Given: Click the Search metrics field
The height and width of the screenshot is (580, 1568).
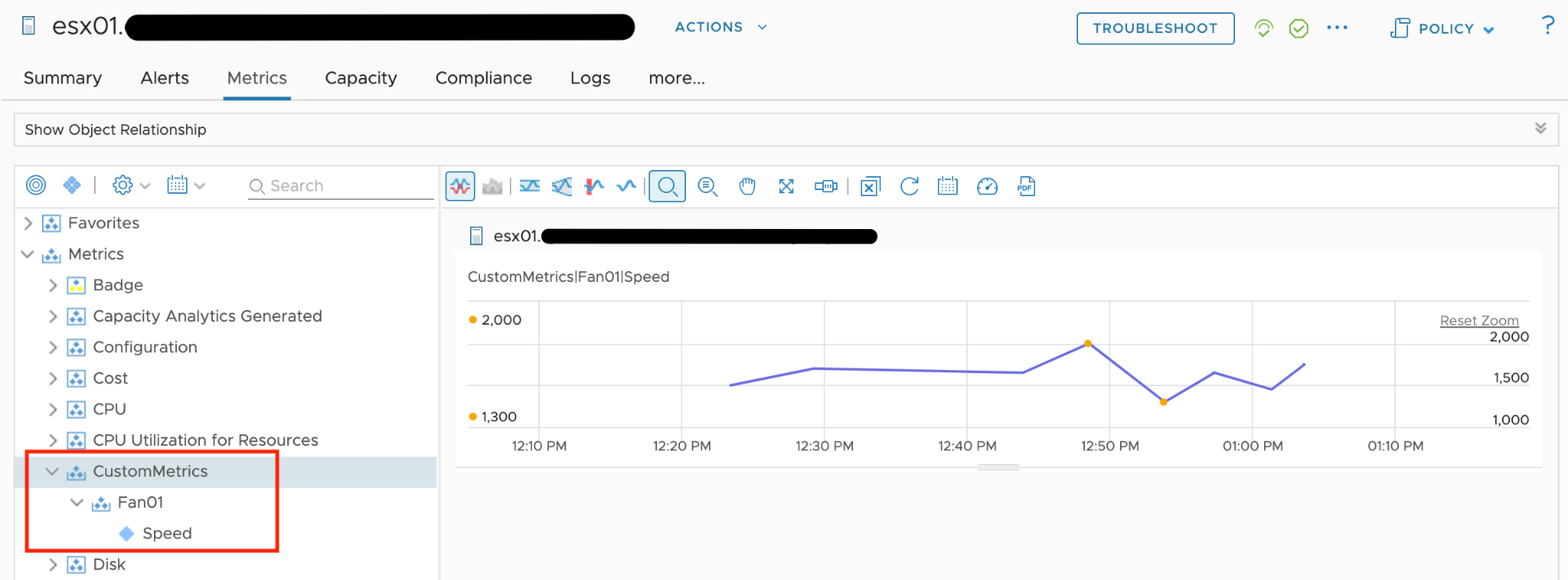Looking at the screenshot, I should tap(341, 185).
